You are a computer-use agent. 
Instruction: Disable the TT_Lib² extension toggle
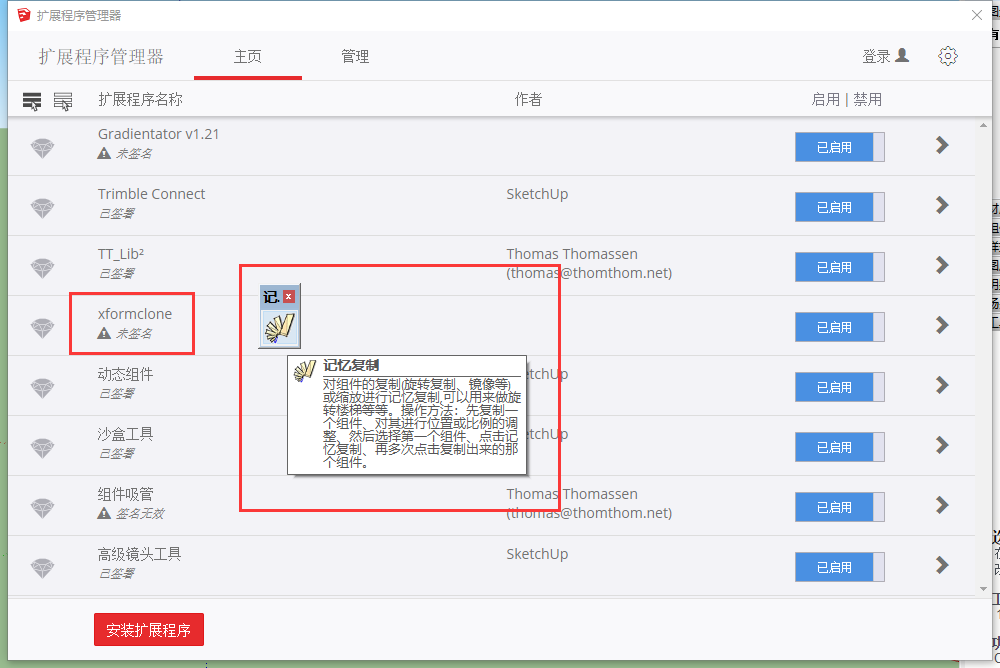click(x=839, y=267)
